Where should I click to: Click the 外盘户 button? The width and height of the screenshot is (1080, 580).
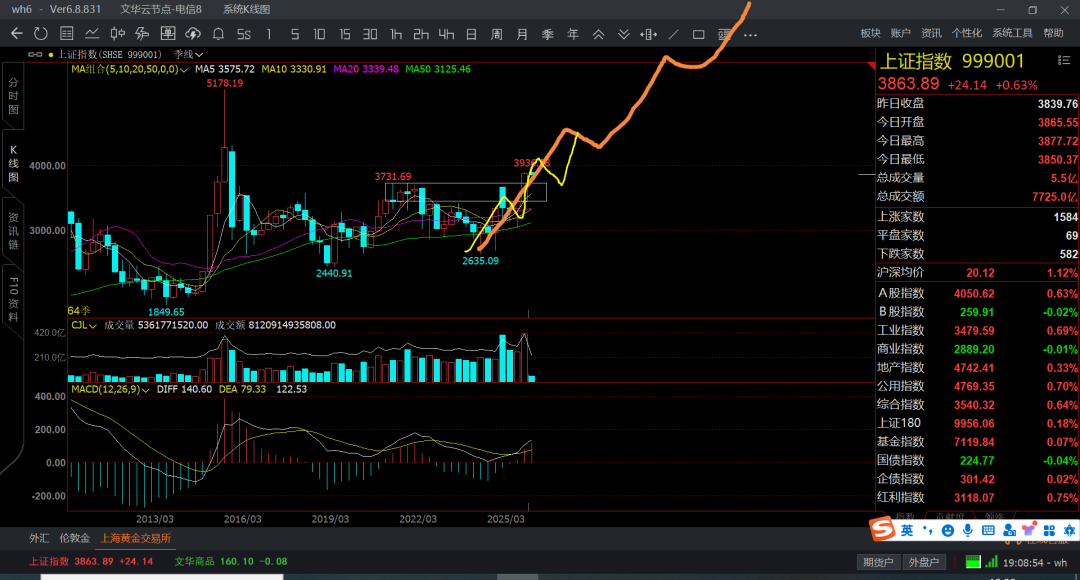click(924, 562)
